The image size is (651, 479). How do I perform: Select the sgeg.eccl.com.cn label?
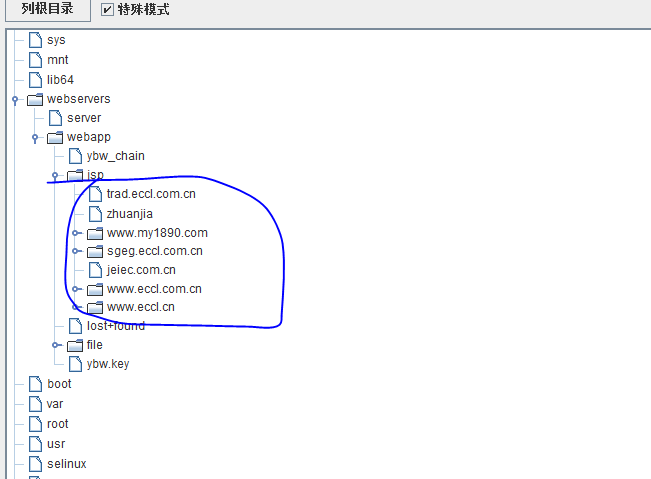[x=155, y=252]
